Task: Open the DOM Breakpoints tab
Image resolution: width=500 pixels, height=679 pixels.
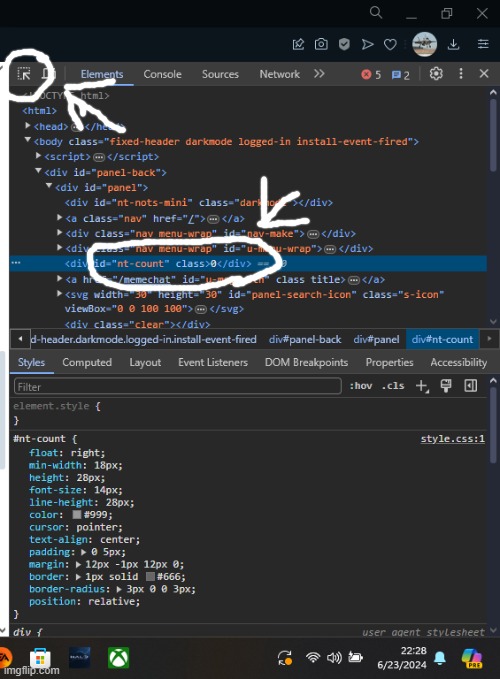Action: 306,362
